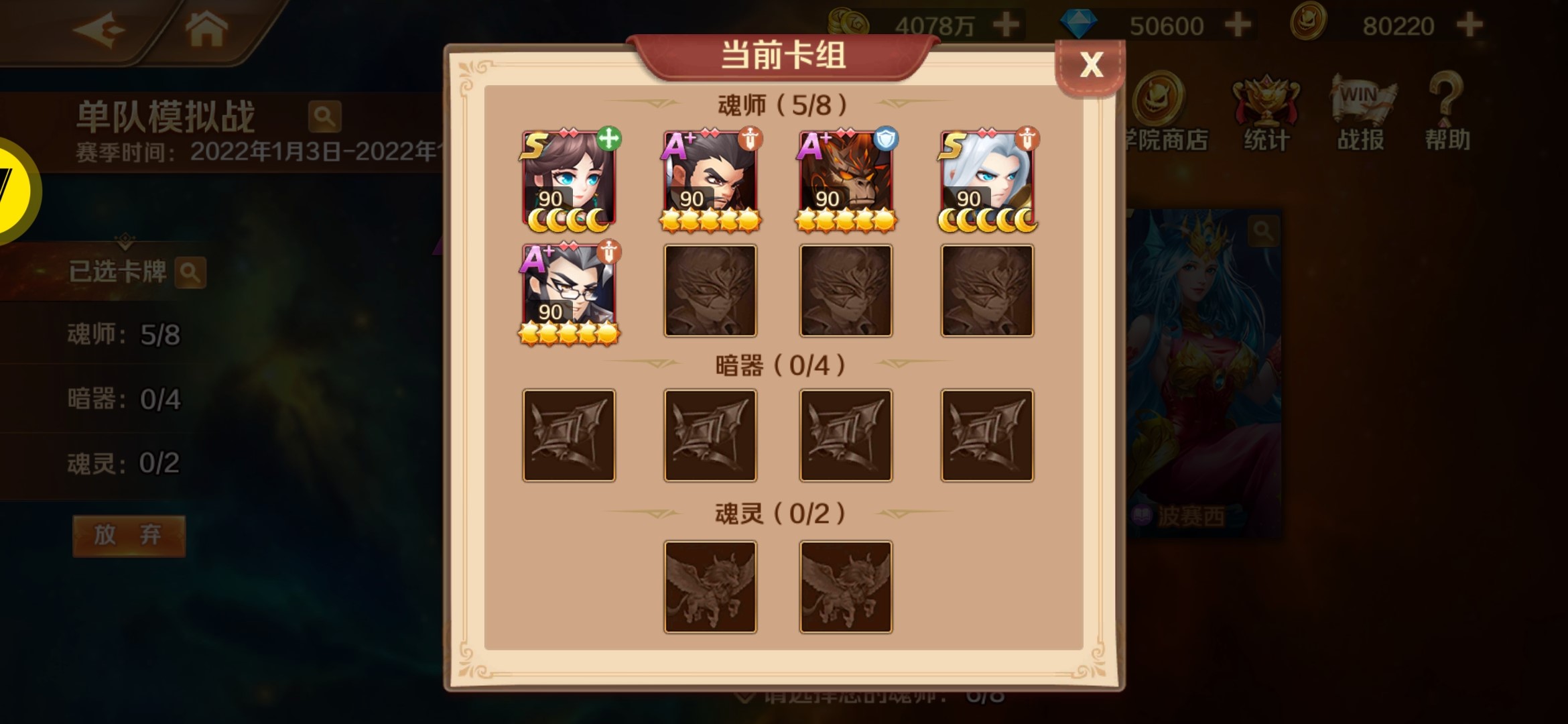Click the magnifier on the 波赛西 card
The width and height of the screenshot is (1568, 724).
(x=1264, y=231)
